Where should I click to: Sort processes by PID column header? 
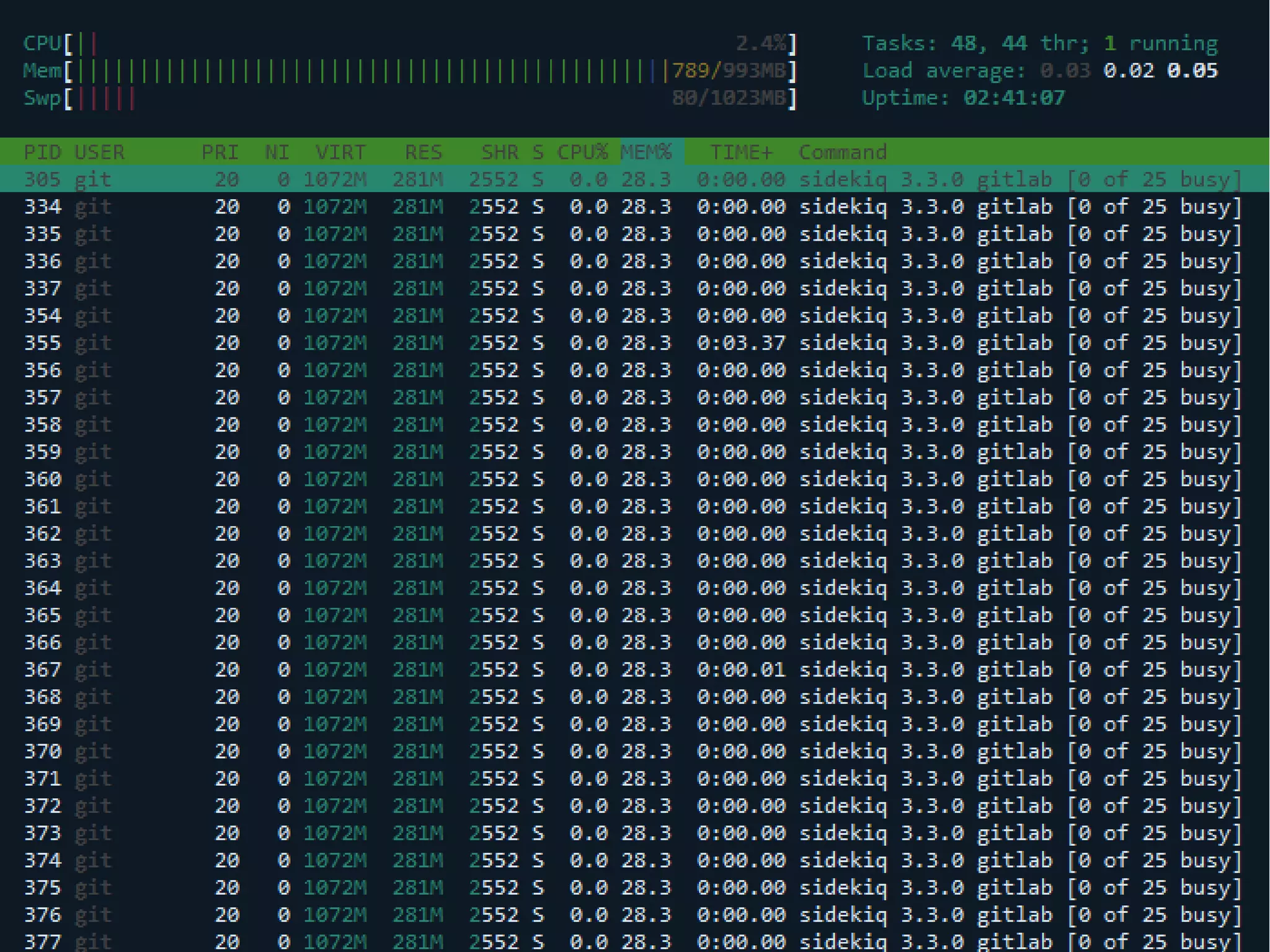pyautogui.click(x=42, y=152)
